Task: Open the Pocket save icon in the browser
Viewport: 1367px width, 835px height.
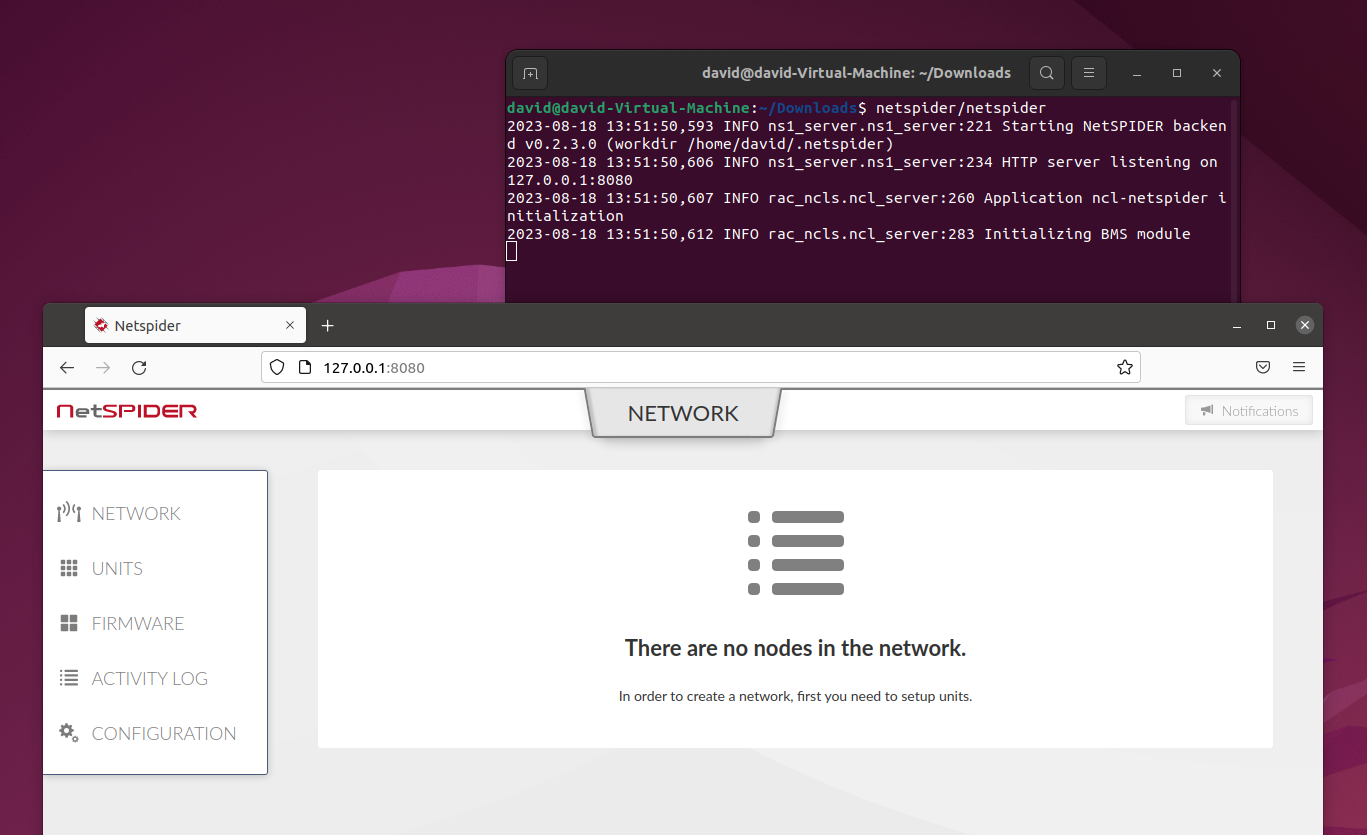Action: pos(1263,367)
